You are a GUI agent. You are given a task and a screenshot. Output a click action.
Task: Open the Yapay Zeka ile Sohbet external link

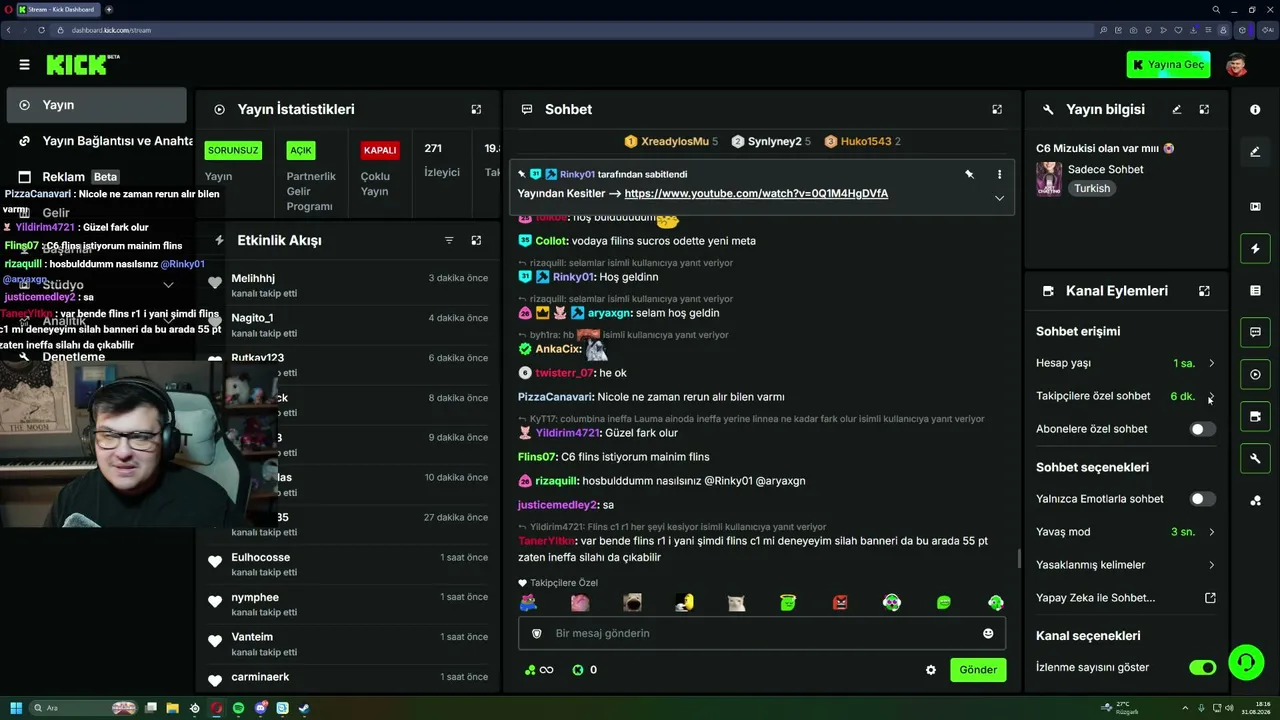tap(1210, 598)
